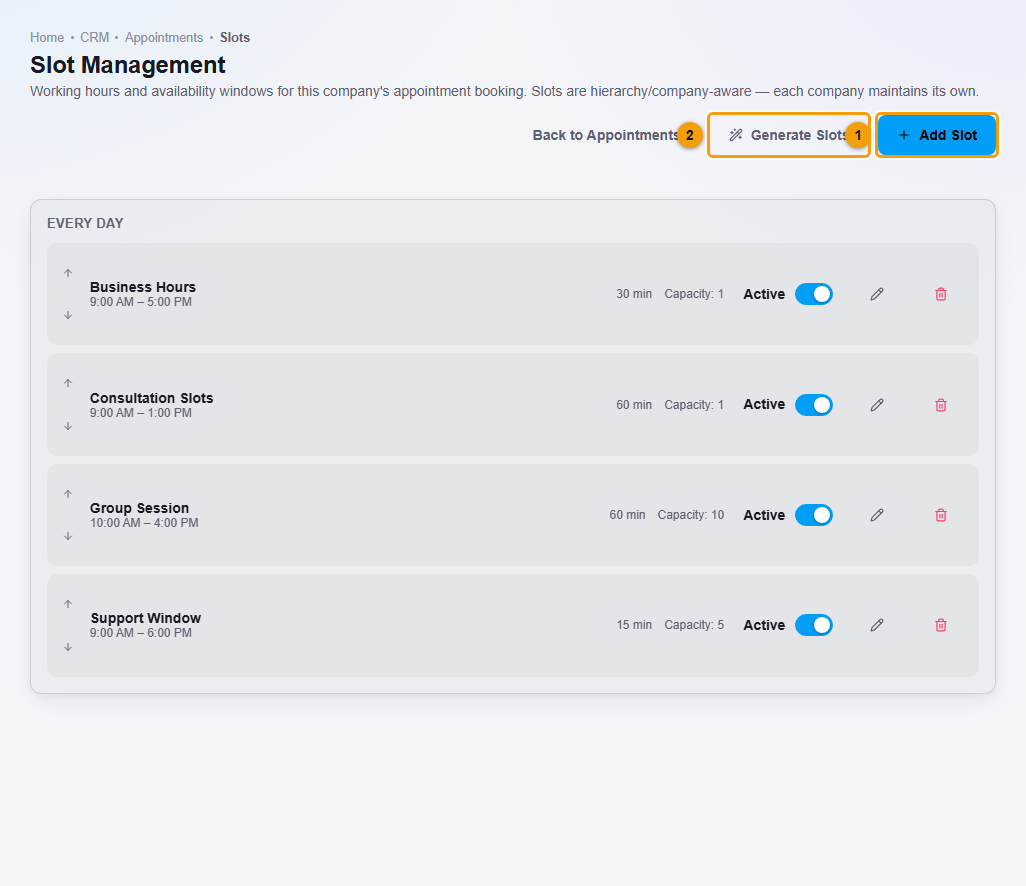This screenshot has height=886, width=1026.
Task: Click Back to Appointments
Action: pos(605,135)
